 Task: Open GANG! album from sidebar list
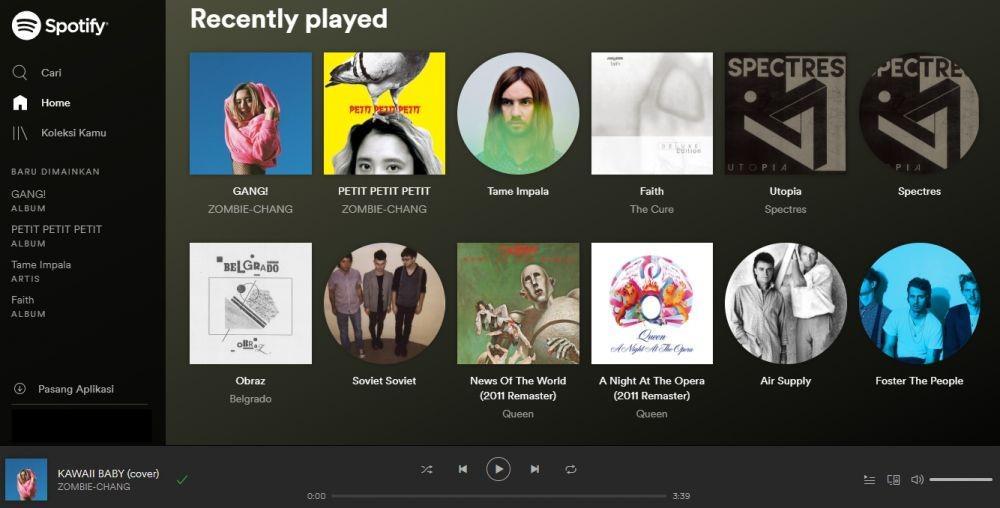pyautogui.click(x=28, y=194)
